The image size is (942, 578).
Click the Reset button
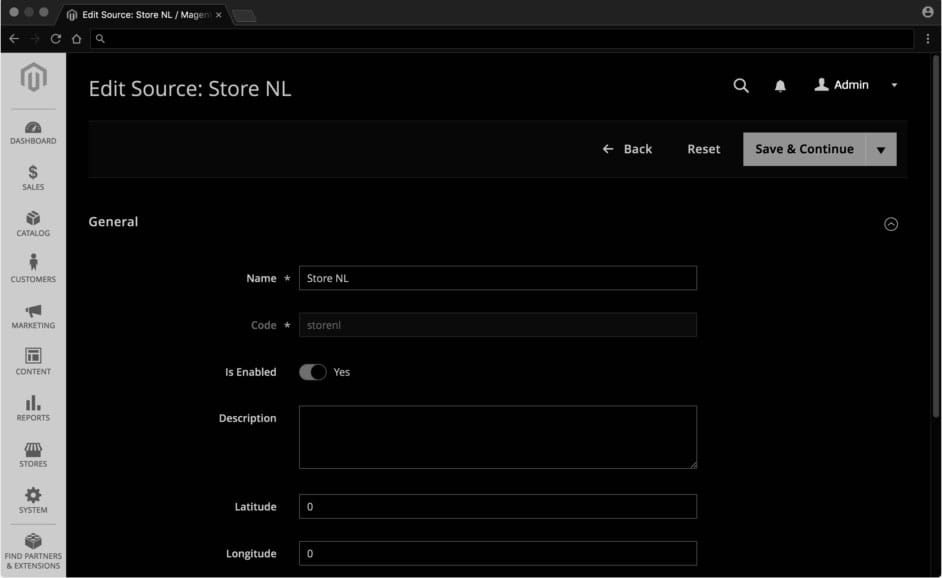click(x=703, y=149)
